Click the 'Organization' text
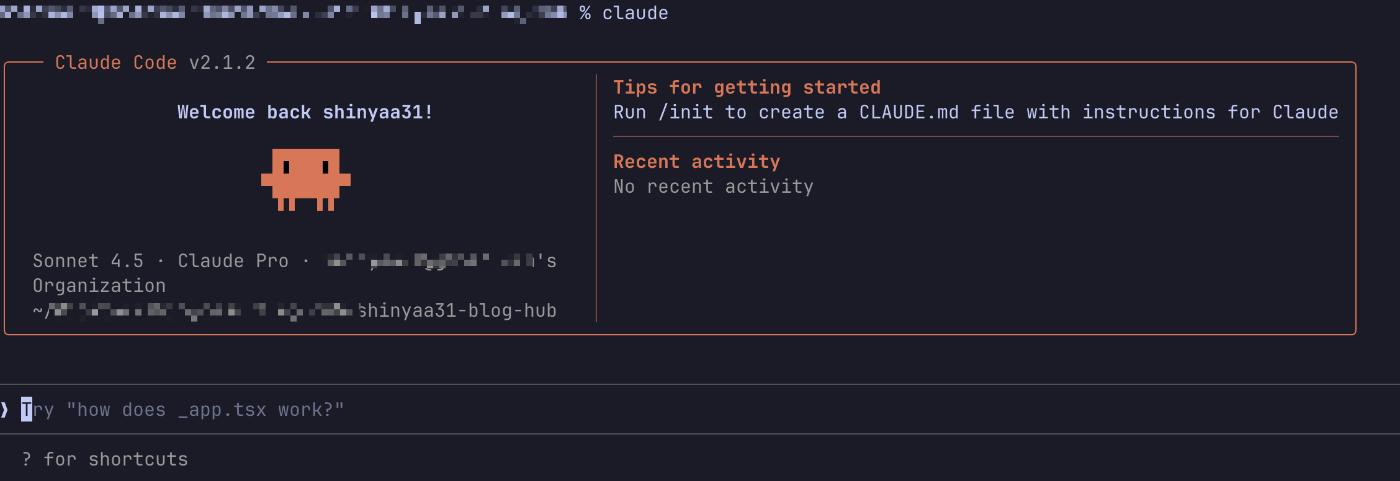The image size is (1400, 481). point(99,286)
